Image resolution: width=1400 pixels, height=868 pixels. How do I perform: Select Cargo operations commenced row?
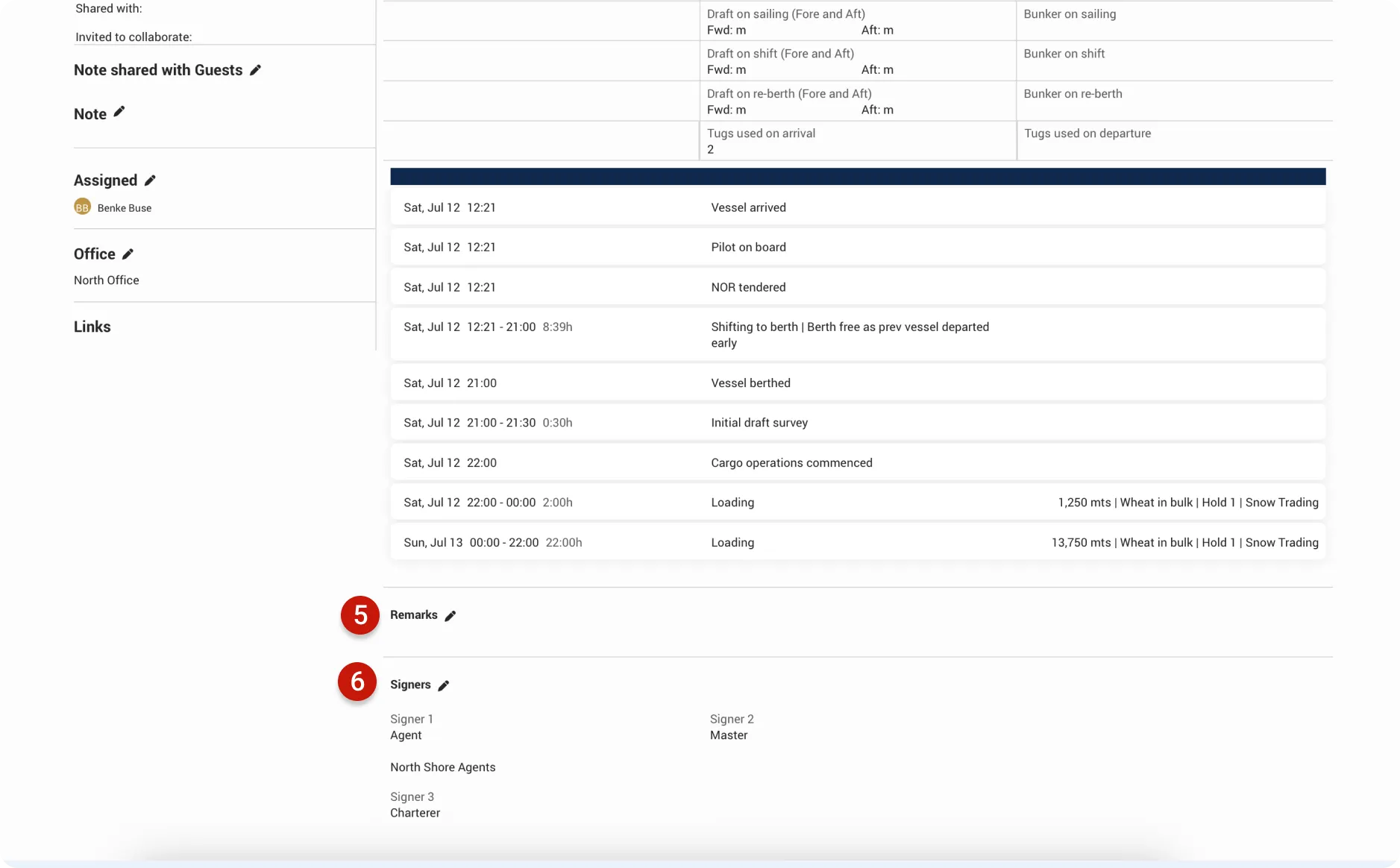click(x=858, y=462)
